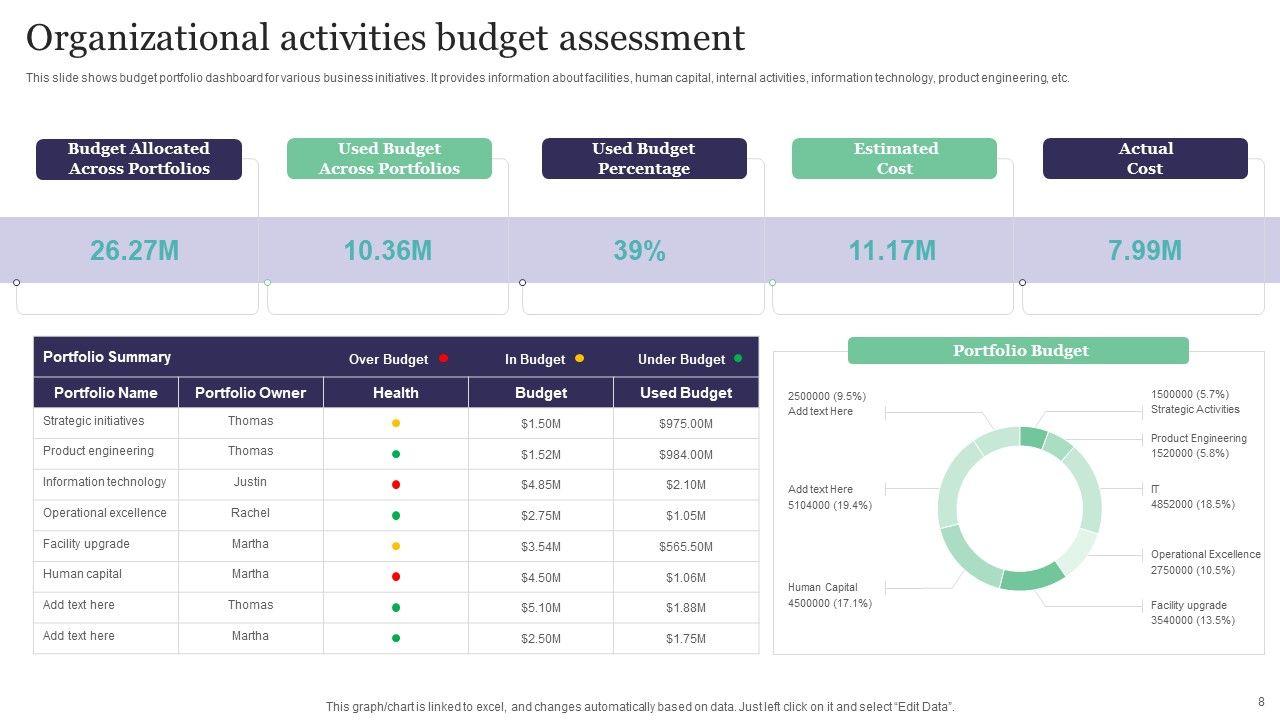
Task: Click the 39% used budget value
Action: coord(639,251)
